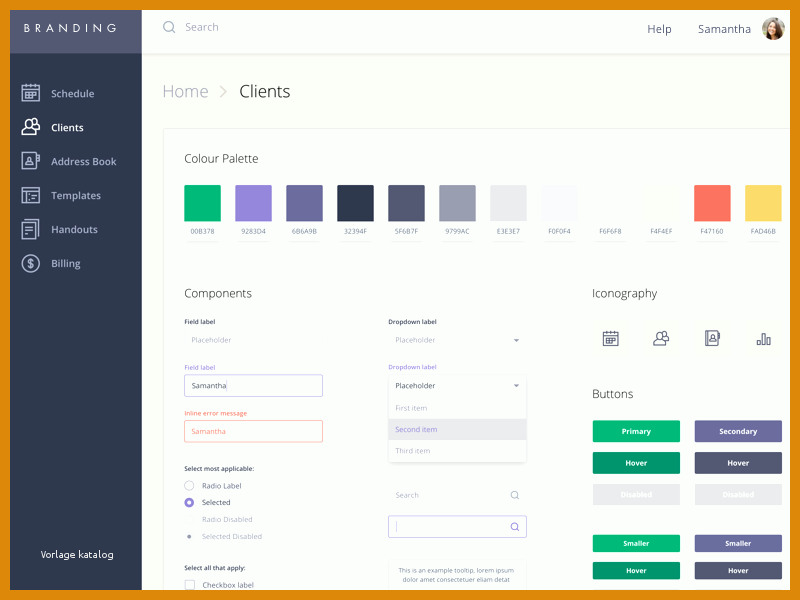Click the Radio Disabled radio button
The width and height of the screenshot is (800, 600).
click(189, 519)
